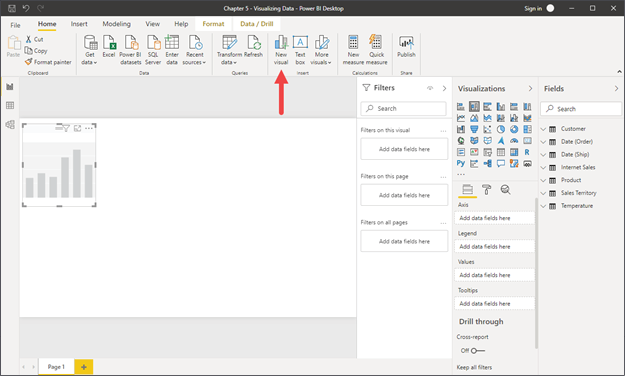This screenshot has height=376, width=625.
Task: Select the R script visual
Action: 527,152
